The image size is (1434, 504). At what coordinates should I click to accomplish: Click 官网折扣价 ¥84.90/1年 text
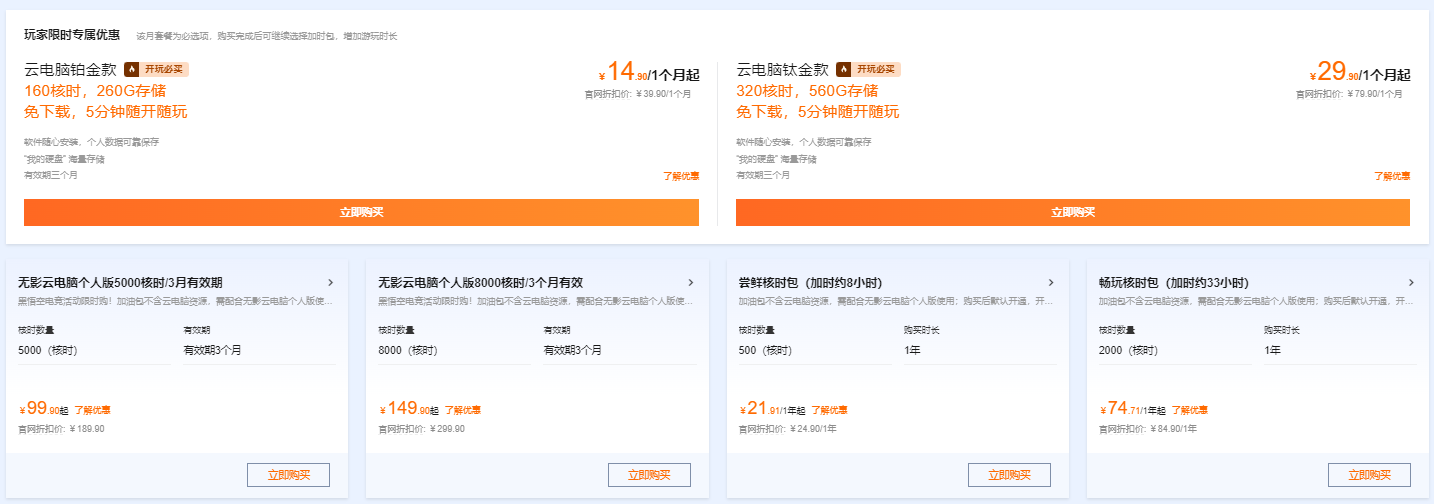(x=1147, y=429)
